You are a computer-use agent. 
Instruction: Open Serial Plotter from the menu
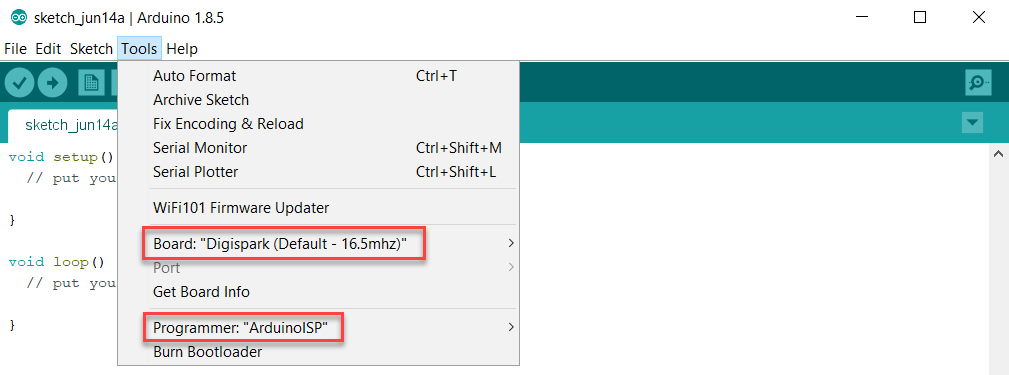[319, 172]
